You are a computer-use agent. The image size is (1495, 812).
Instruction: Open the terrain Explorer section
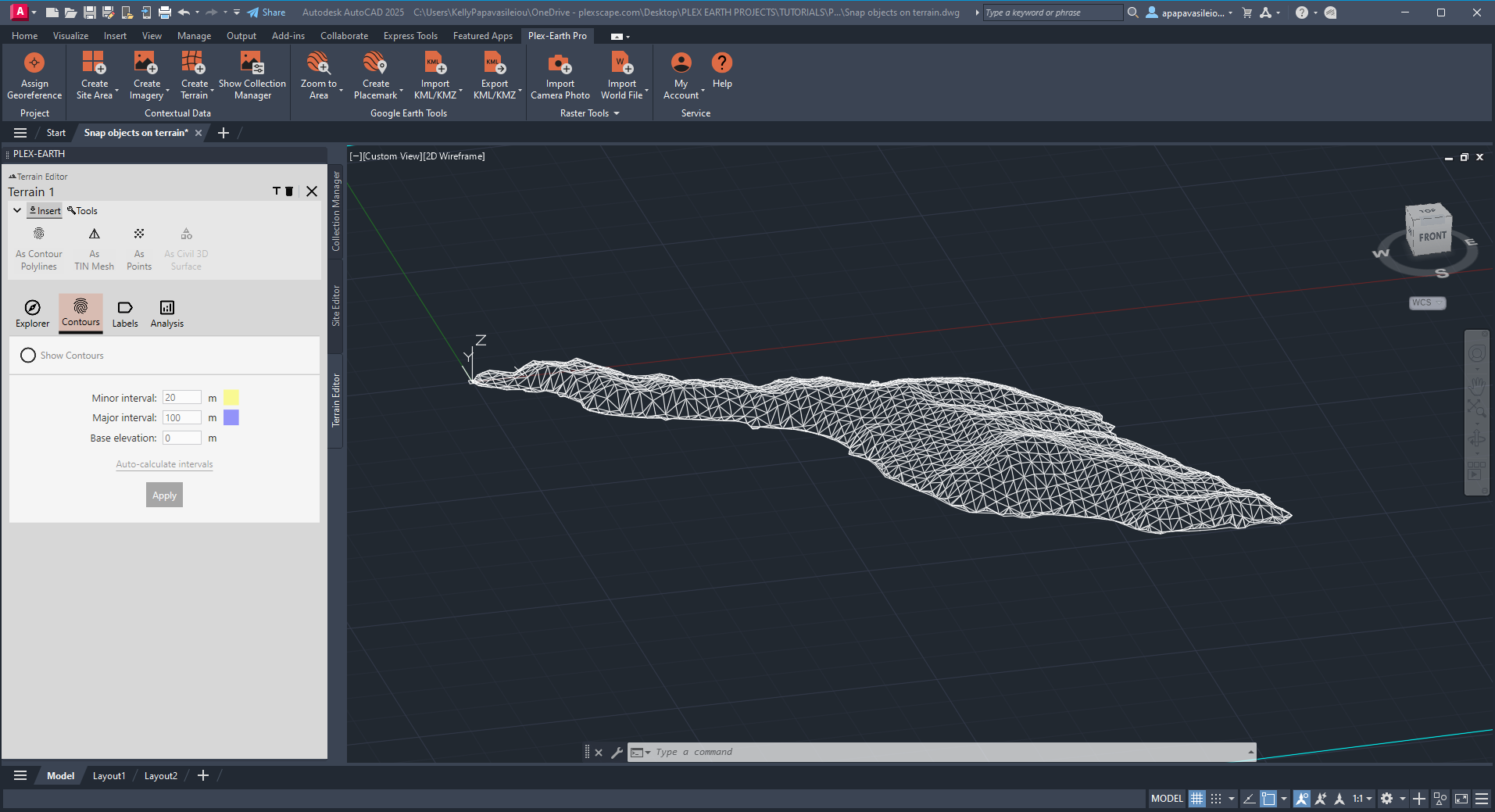tap(32, 313)
